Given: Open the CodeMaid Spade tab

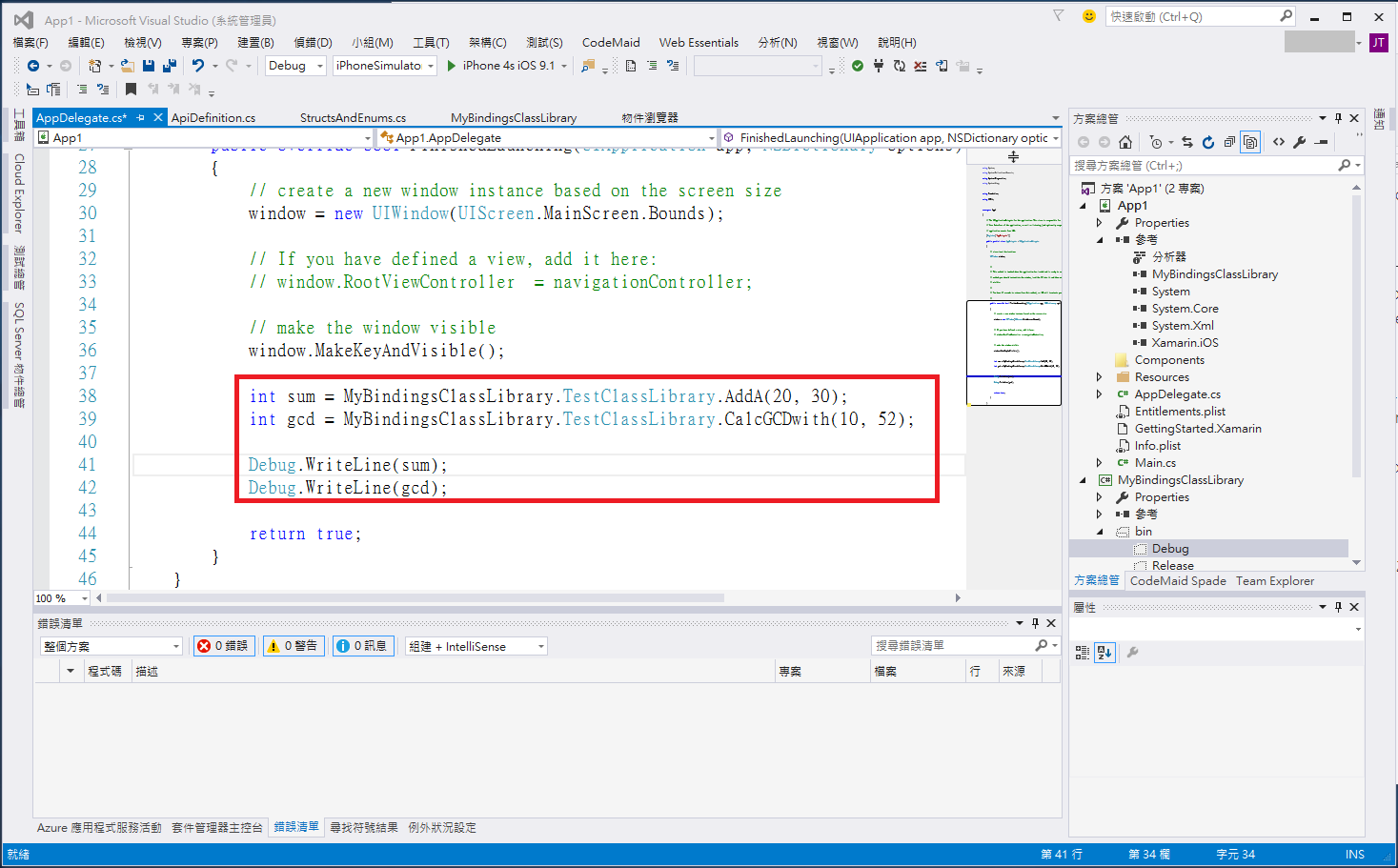Looking at the screenshot, I should click(1178, 580).
